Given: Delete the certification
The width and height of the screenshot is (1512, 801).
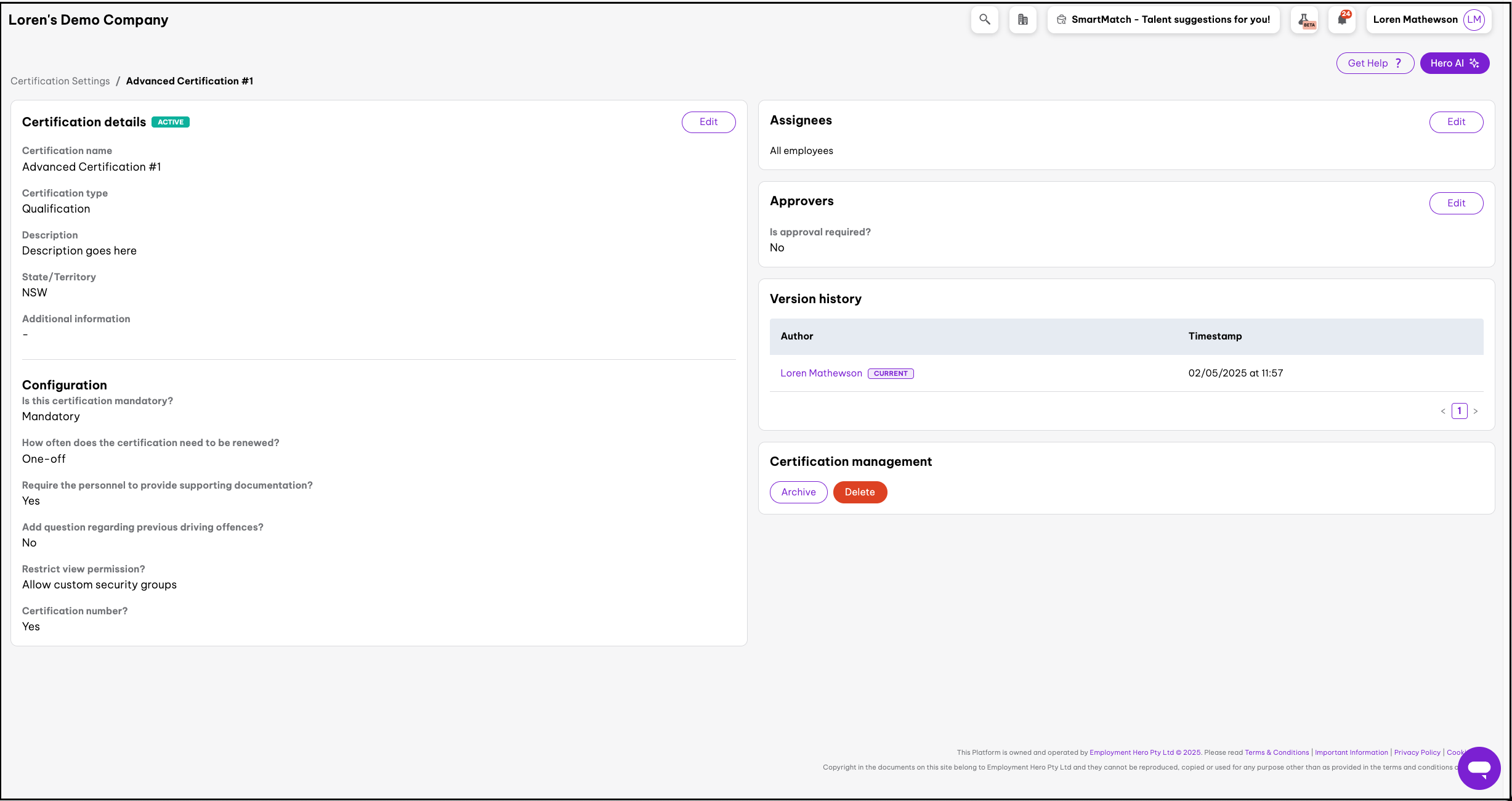Looking at the screenshot, I should coord(860,492).
